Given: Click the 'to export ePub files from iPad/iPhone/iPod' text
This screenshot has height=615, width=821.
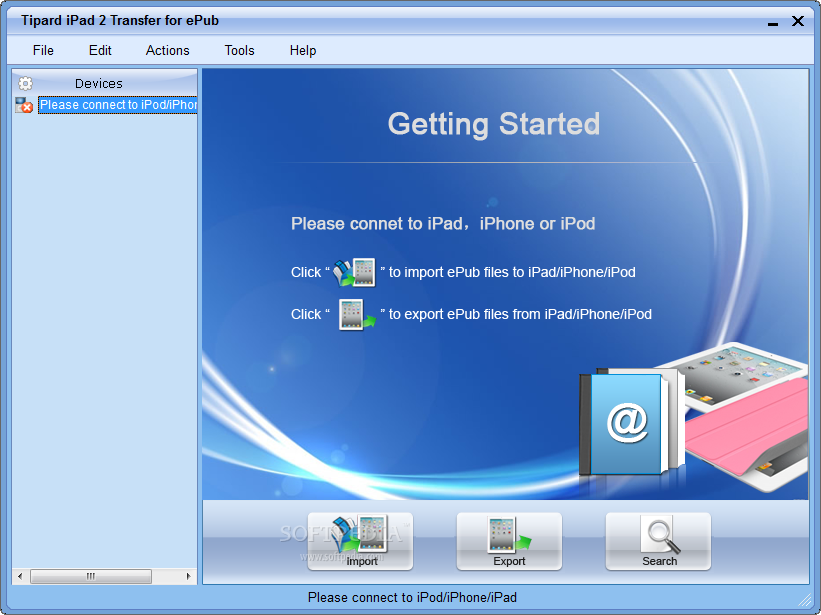Looking at the screenshot, I should point(520,314).
